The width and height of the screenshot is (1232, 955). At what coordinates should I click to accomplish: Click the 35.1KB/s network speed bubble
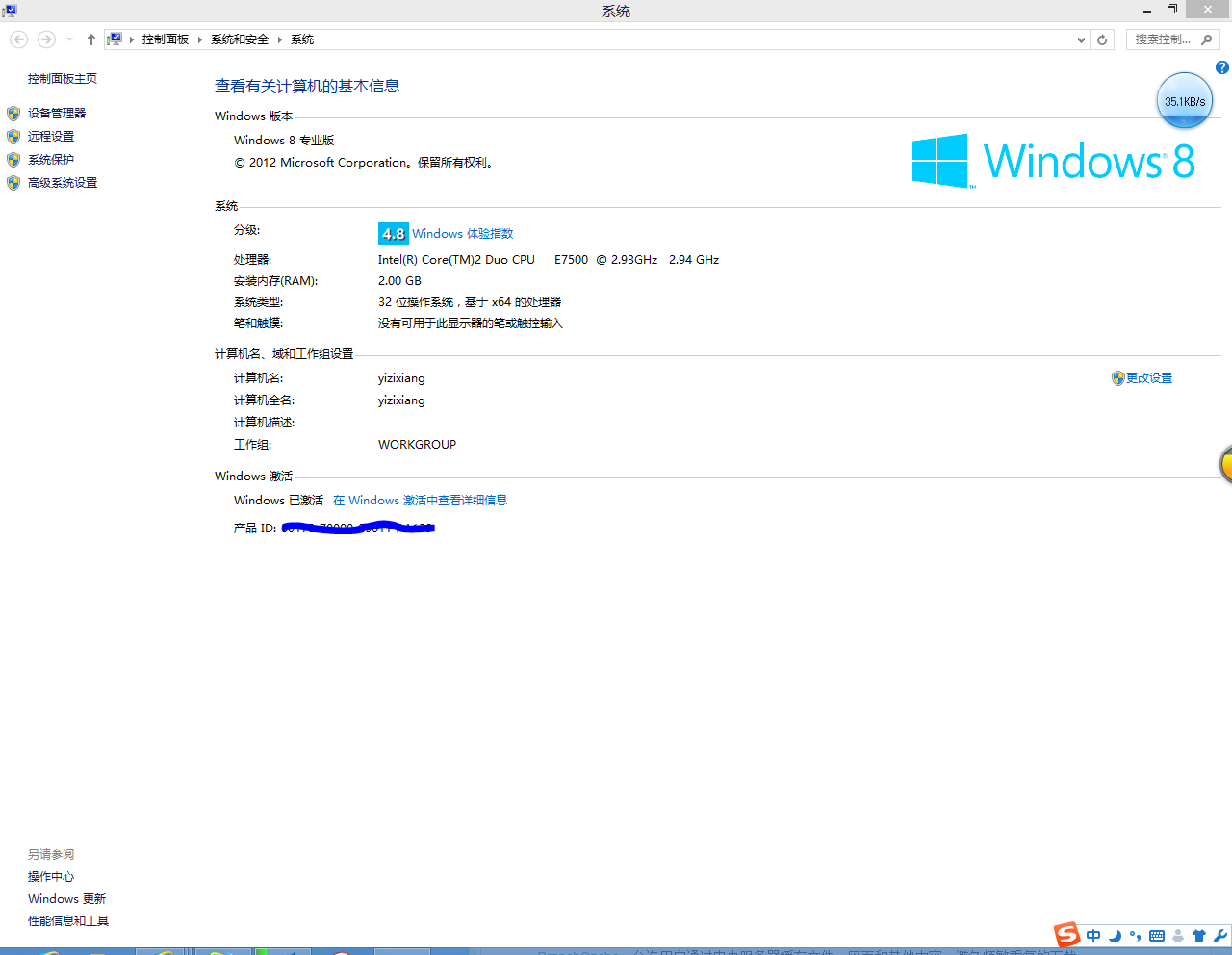pos(1184,100)
